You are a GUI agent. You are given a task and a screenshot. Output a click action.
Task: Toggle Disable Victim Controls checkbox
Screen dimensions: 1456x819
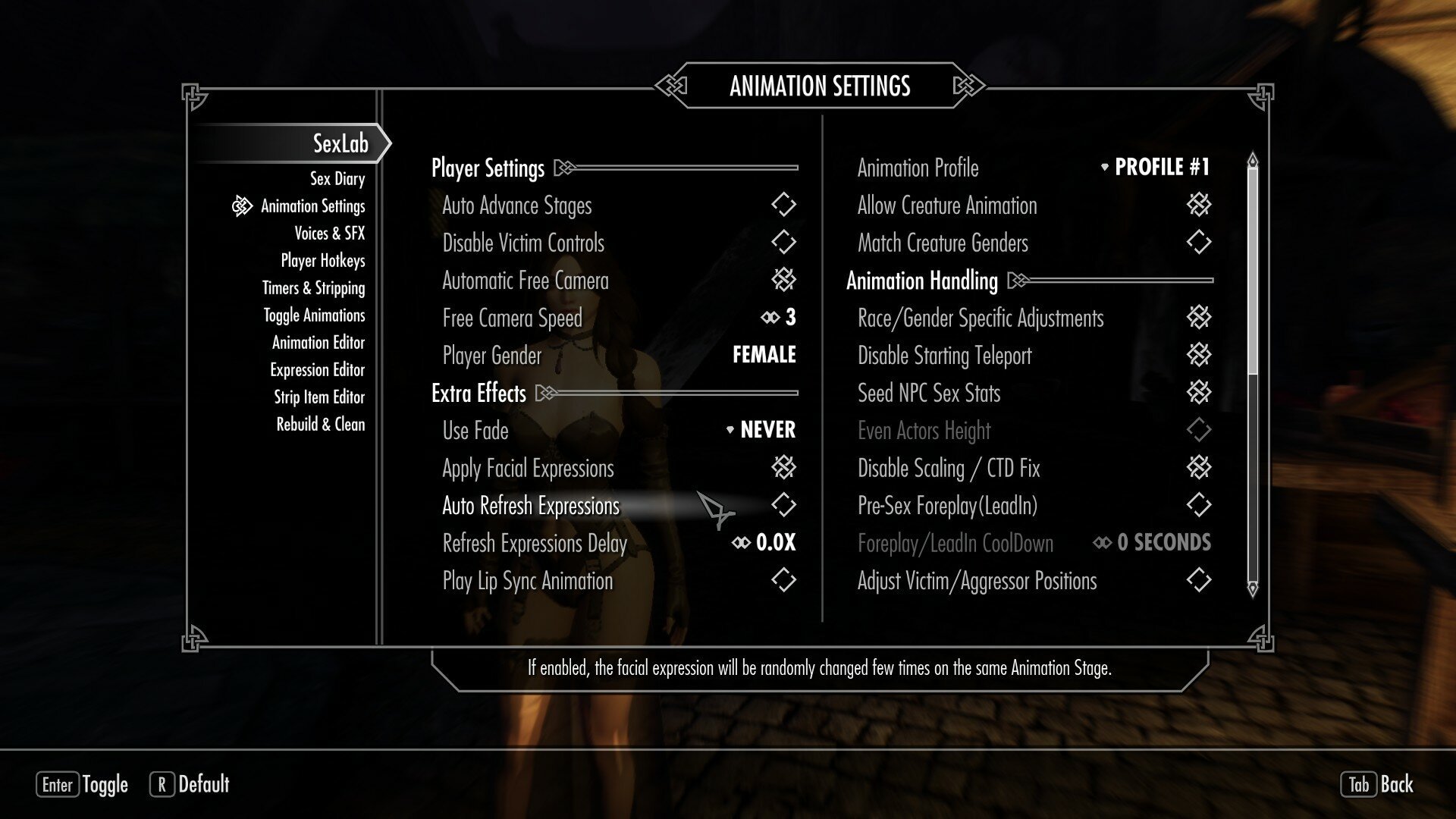point(783,242)
